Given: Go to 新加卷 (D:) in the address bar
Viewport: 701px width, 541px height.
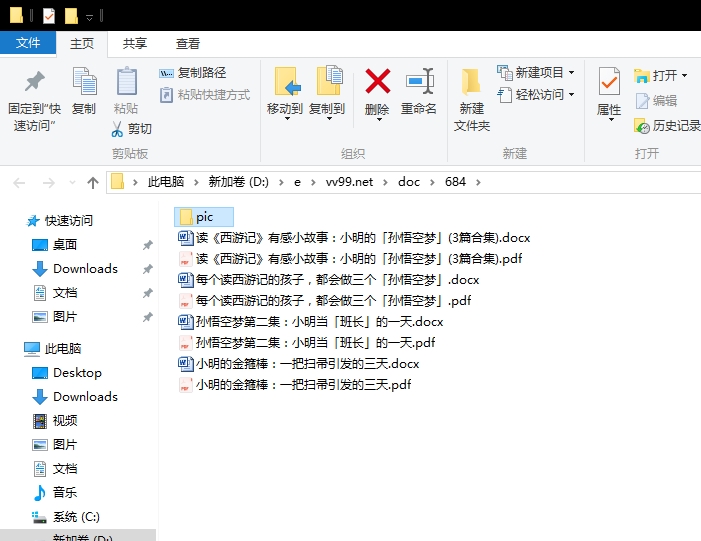Looking at the screenshot, I should click(239, 182).
